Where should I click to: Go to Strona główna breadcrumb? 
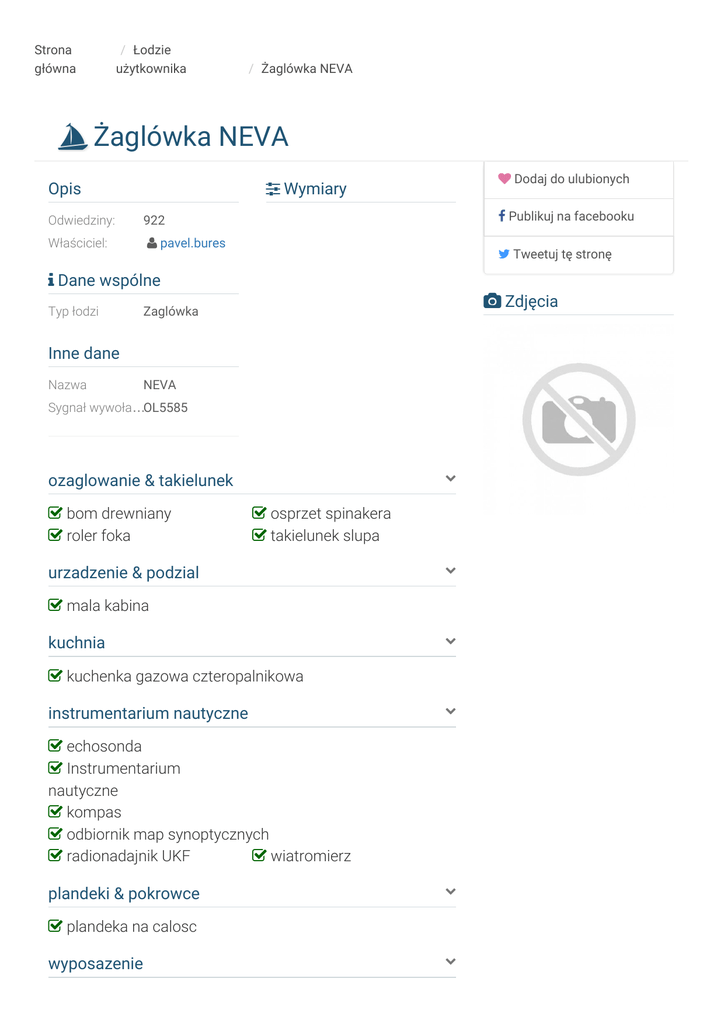point(54,59)
